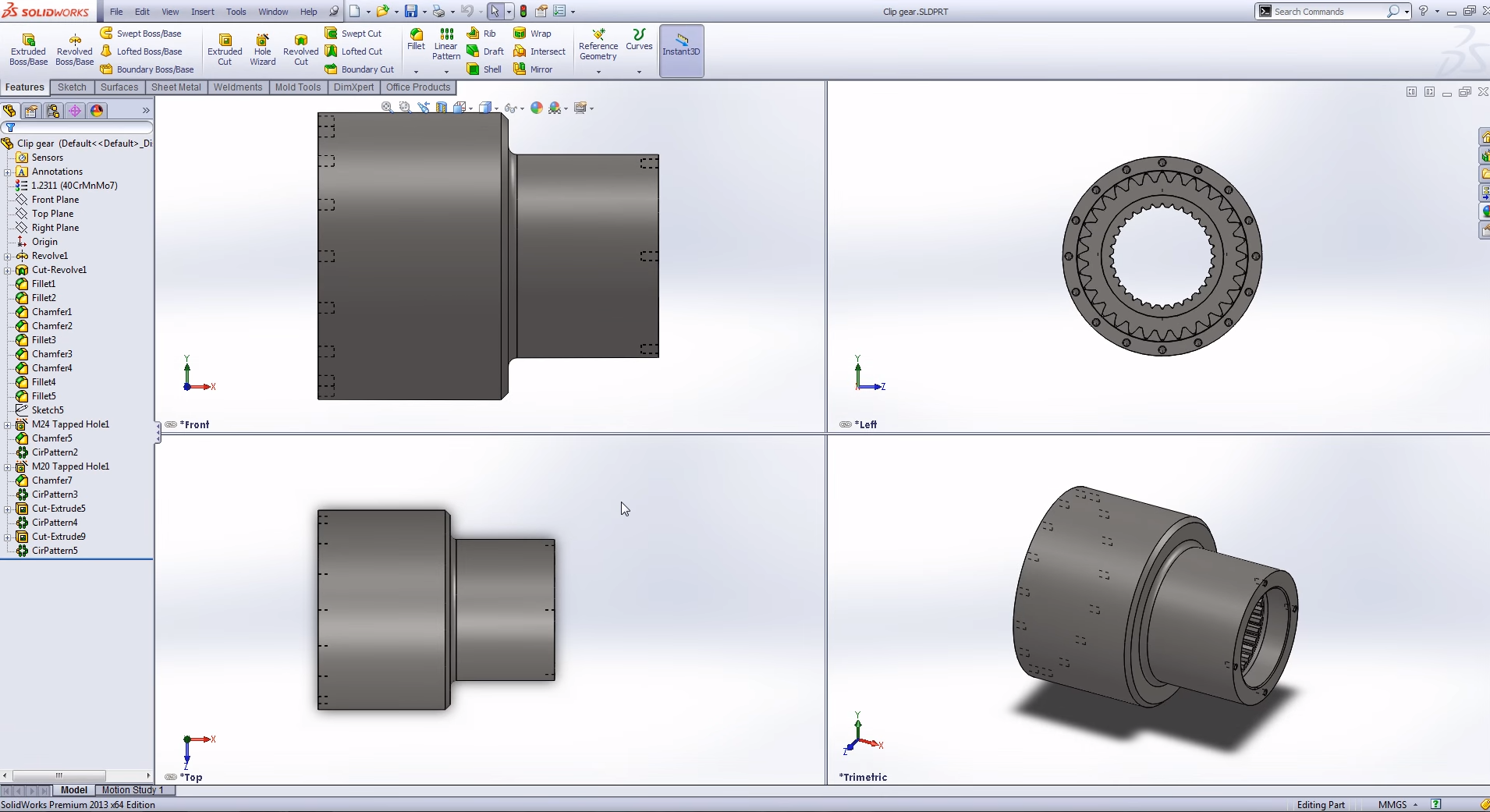
Task: Open the Save dropdown arrow
Action: click(x=424, y=12)
